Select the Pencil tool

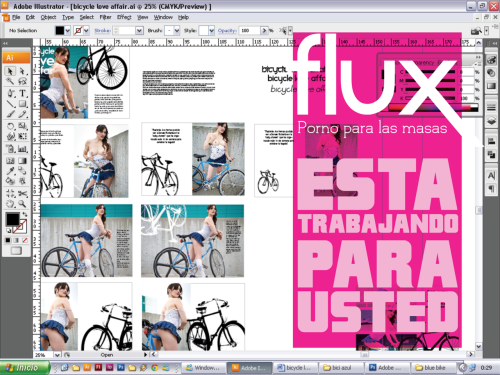[22, 114]
